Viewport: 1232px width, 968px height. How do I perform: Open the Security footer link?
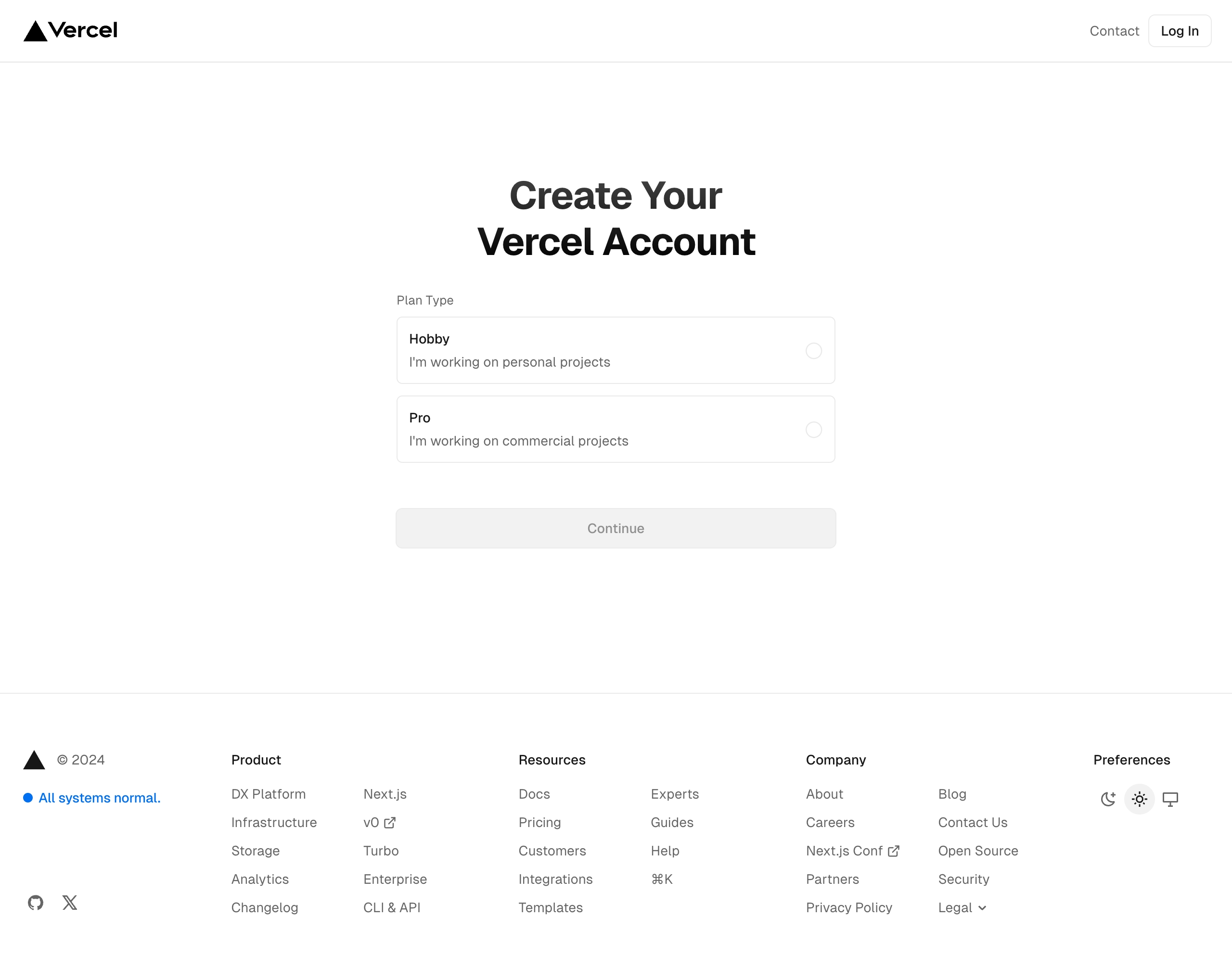pyautogui.click(x=963, y=879)
